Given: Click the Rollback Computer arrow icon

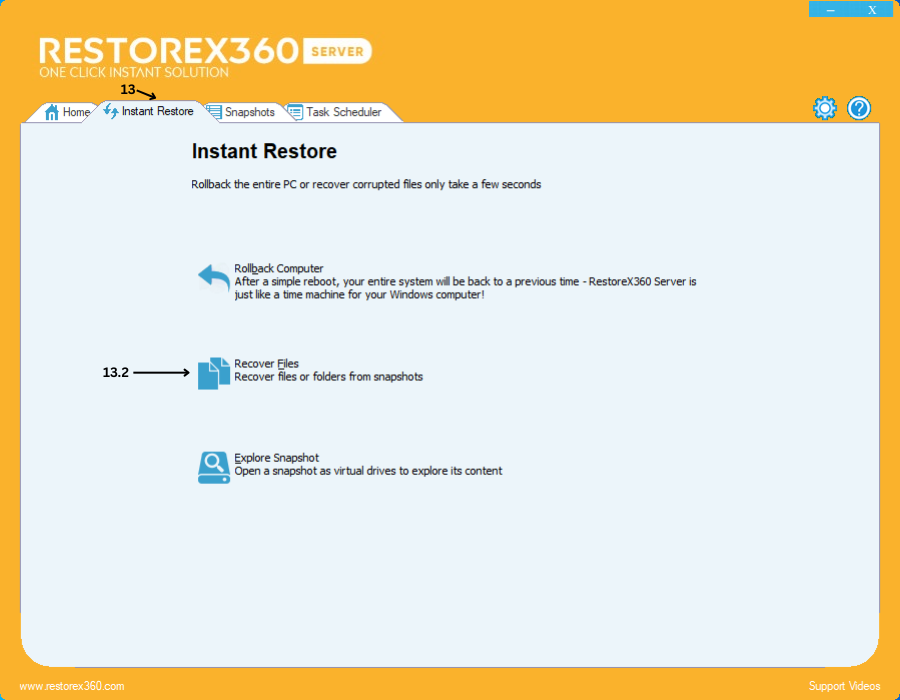Looking at the screenshot, I should 214,278.
